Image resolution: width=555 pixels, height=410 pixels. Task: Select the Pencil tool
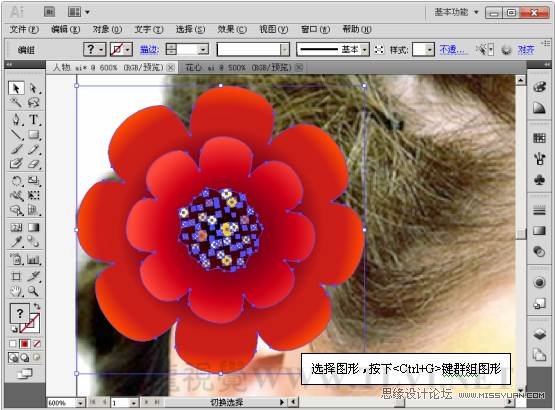point(34,149)
